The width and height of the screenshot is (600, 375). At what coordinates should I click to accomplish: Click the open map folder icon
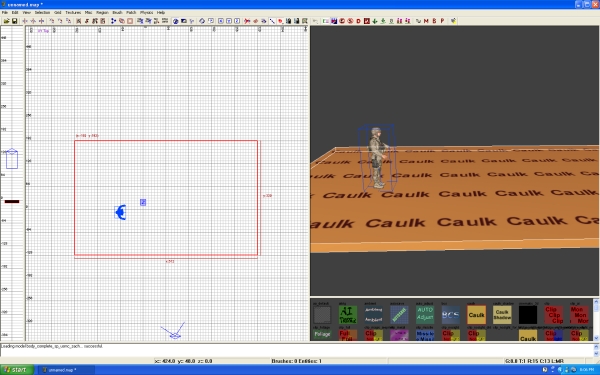click(7, 21)
